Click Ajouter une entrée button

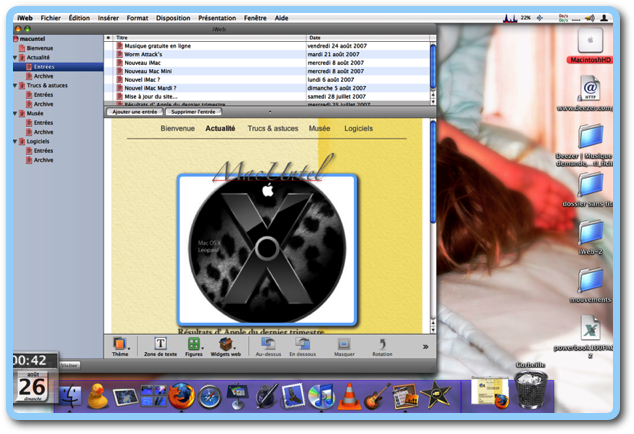coord(135,112)
